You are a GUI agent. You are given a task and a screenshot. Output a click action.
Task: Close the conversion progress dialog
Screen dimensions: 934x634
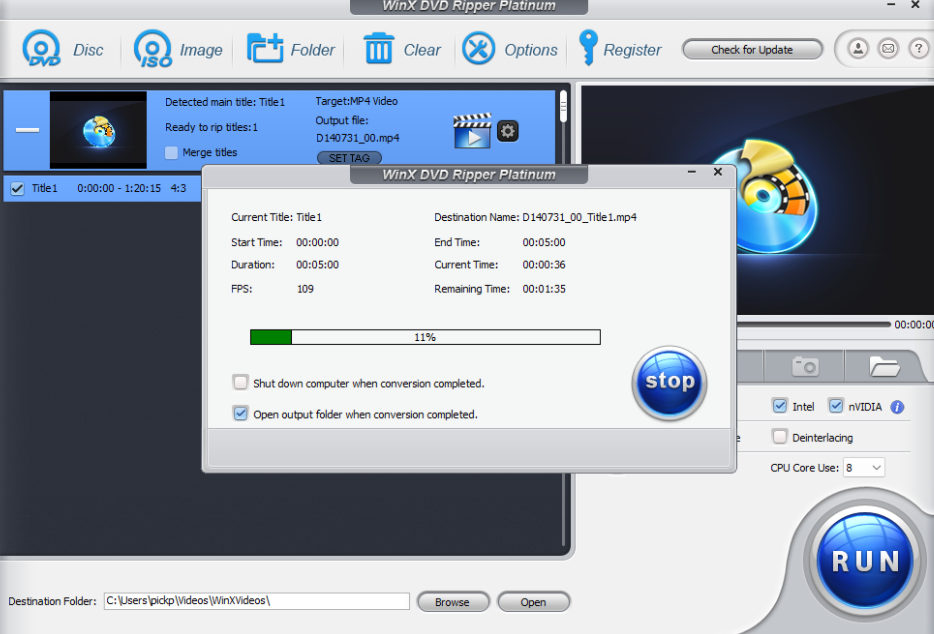pos(718,172)
